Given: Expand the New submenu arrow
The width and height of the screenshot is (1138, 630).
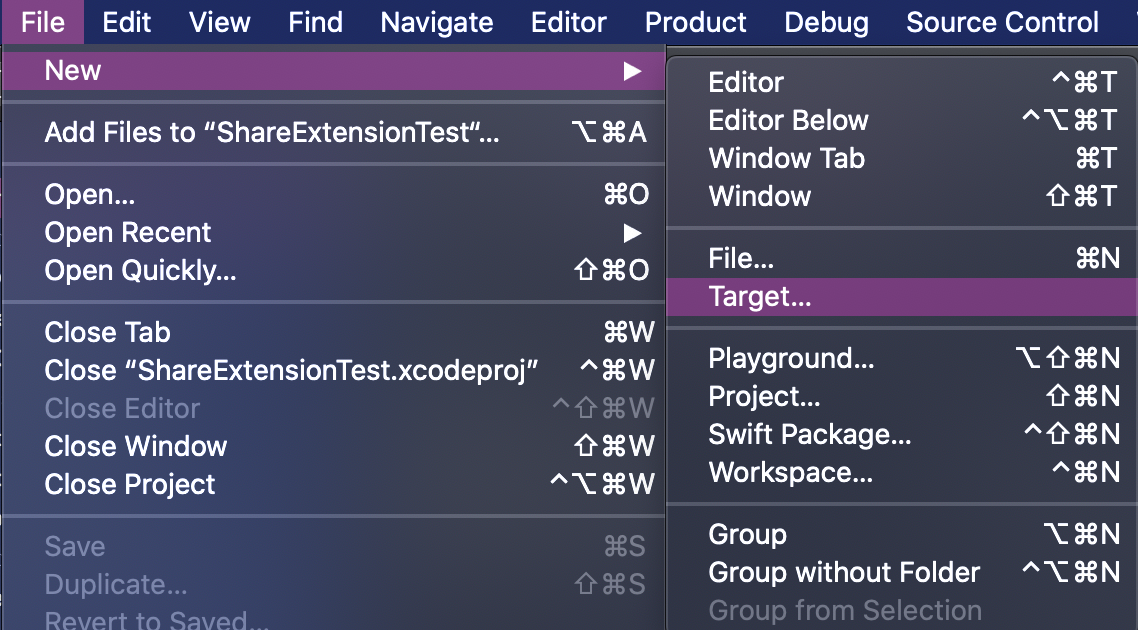Looking at the screenshot, I should point(631,71).
